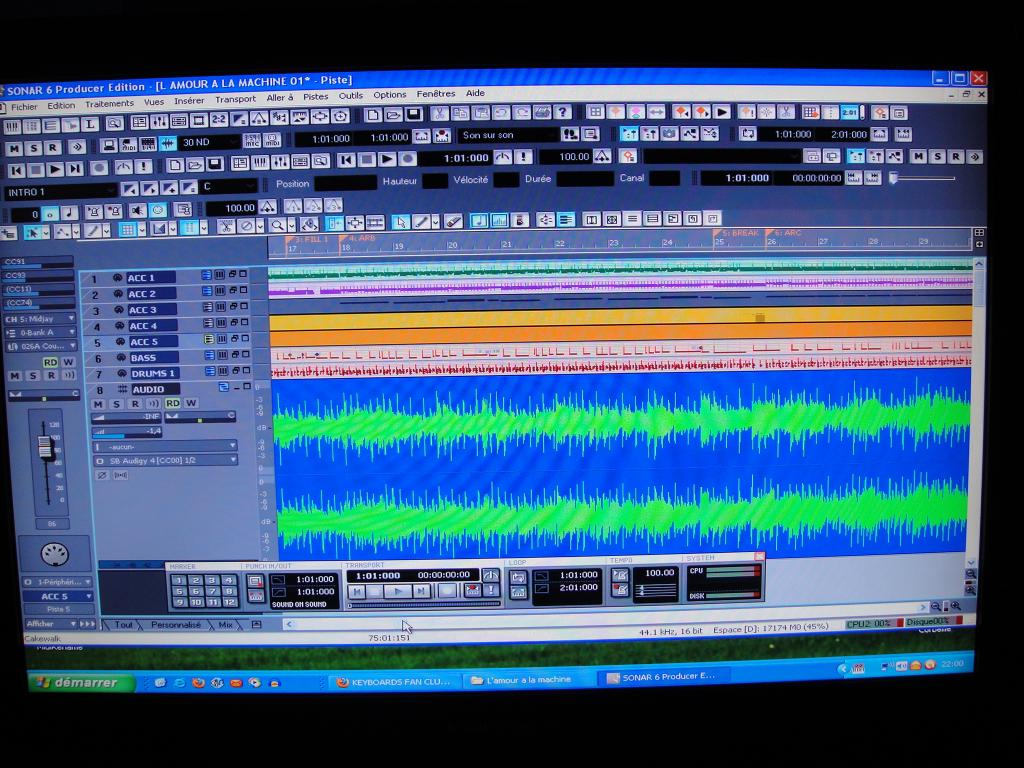This screenshot has height=768, width=1024.
Task: Switch to the Tout tab
Action: (x=123, y=625)
